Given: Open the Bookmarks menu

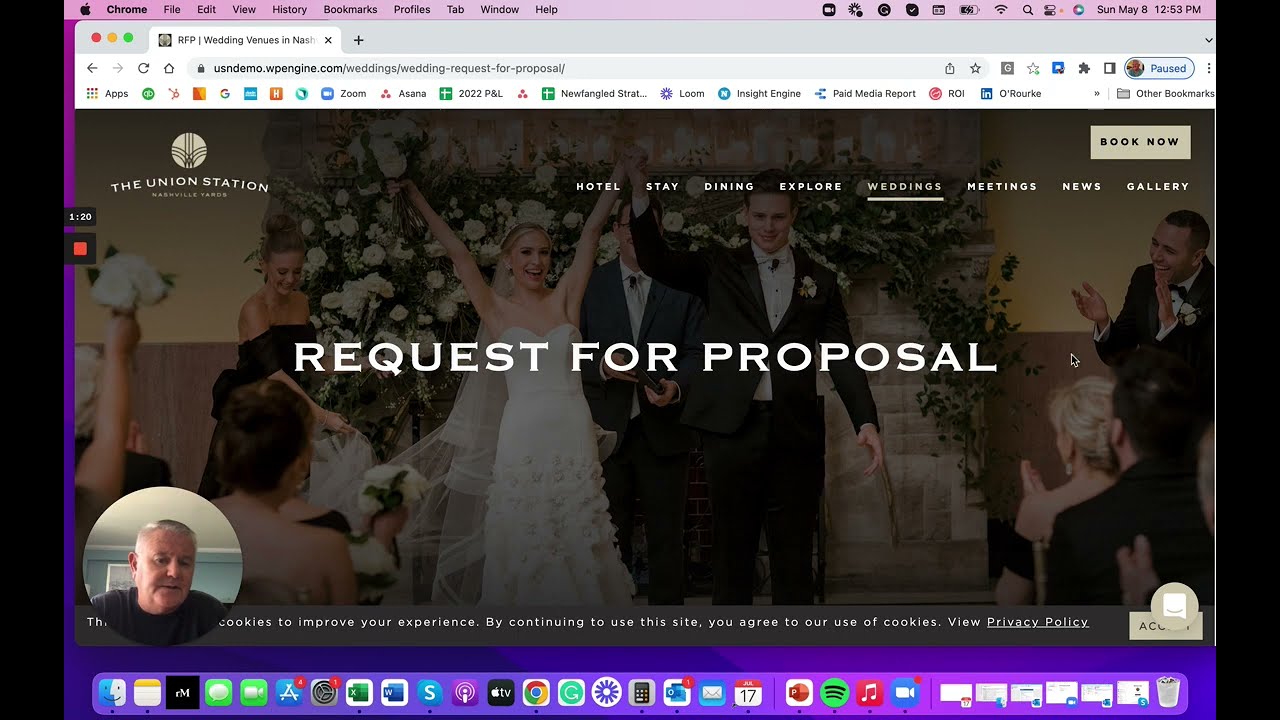Looking at the screenshot, I should 350,9.
